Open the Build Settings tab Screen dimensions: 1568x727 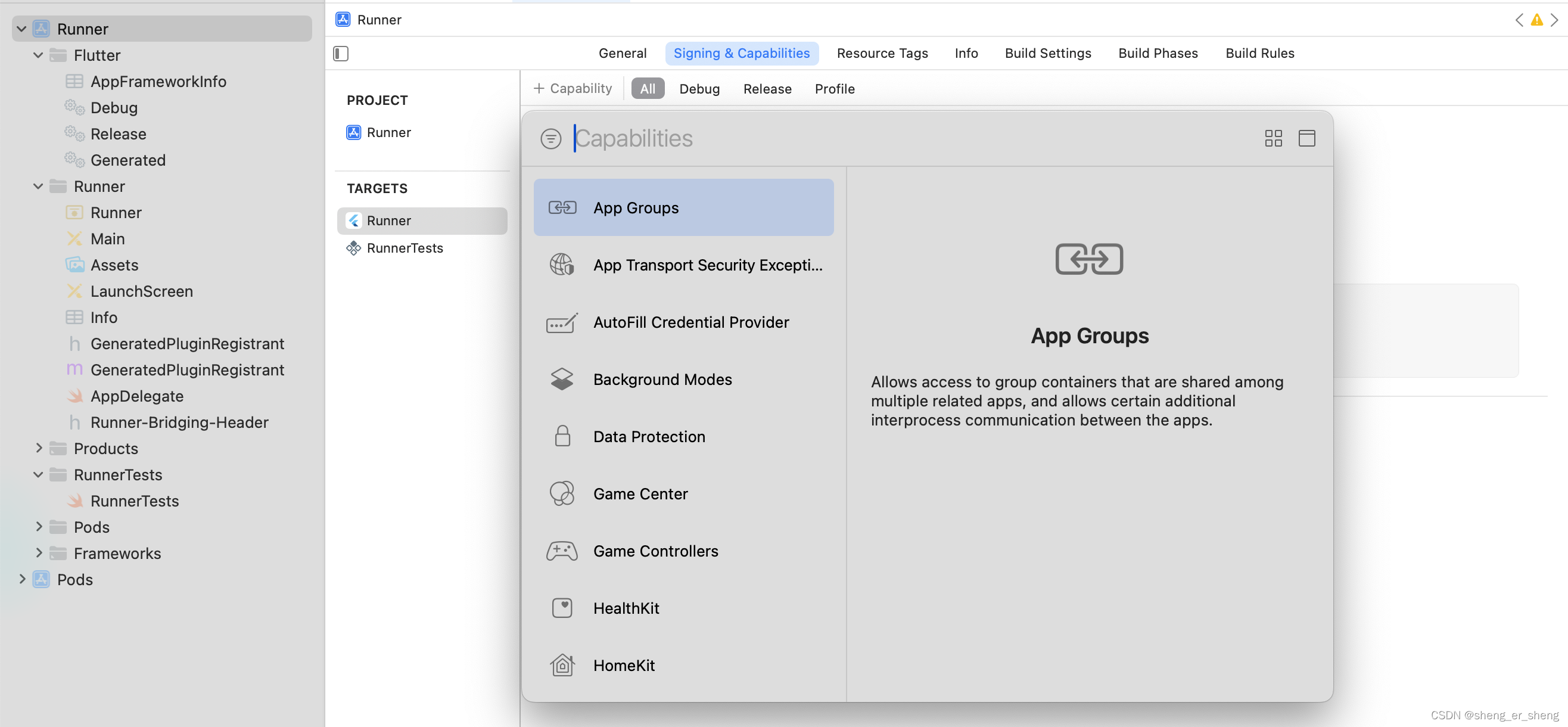coord(1047,54)
